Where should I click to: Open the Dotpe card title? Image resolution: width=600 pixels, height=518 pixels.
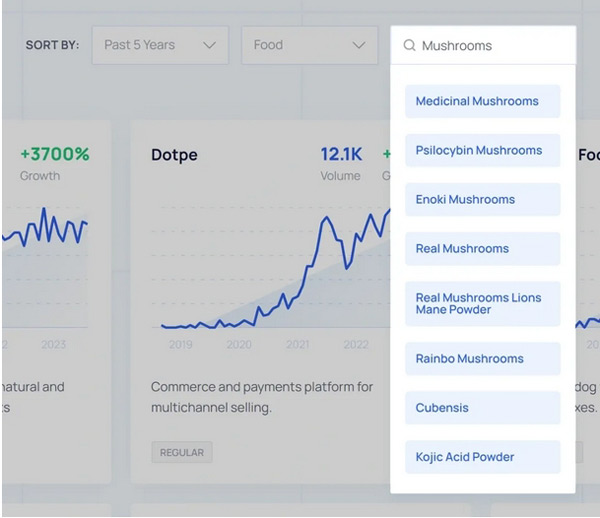[x=174, y=155]
